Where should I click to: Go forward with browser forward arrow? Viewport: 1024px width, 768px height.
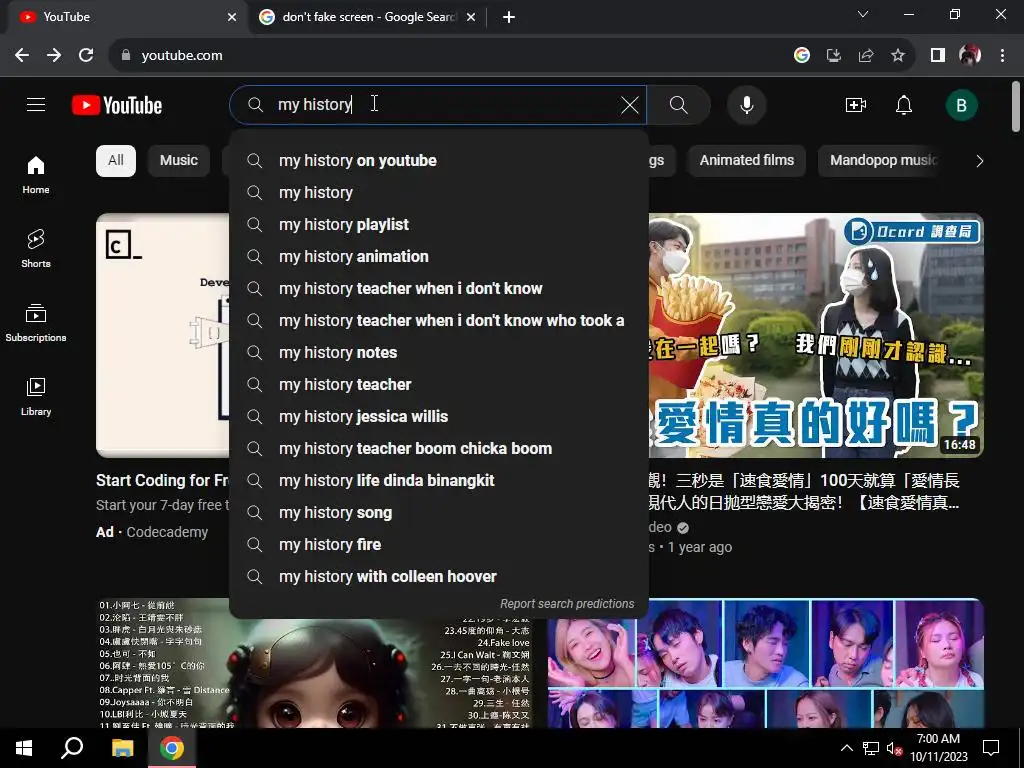pos(54,56)
